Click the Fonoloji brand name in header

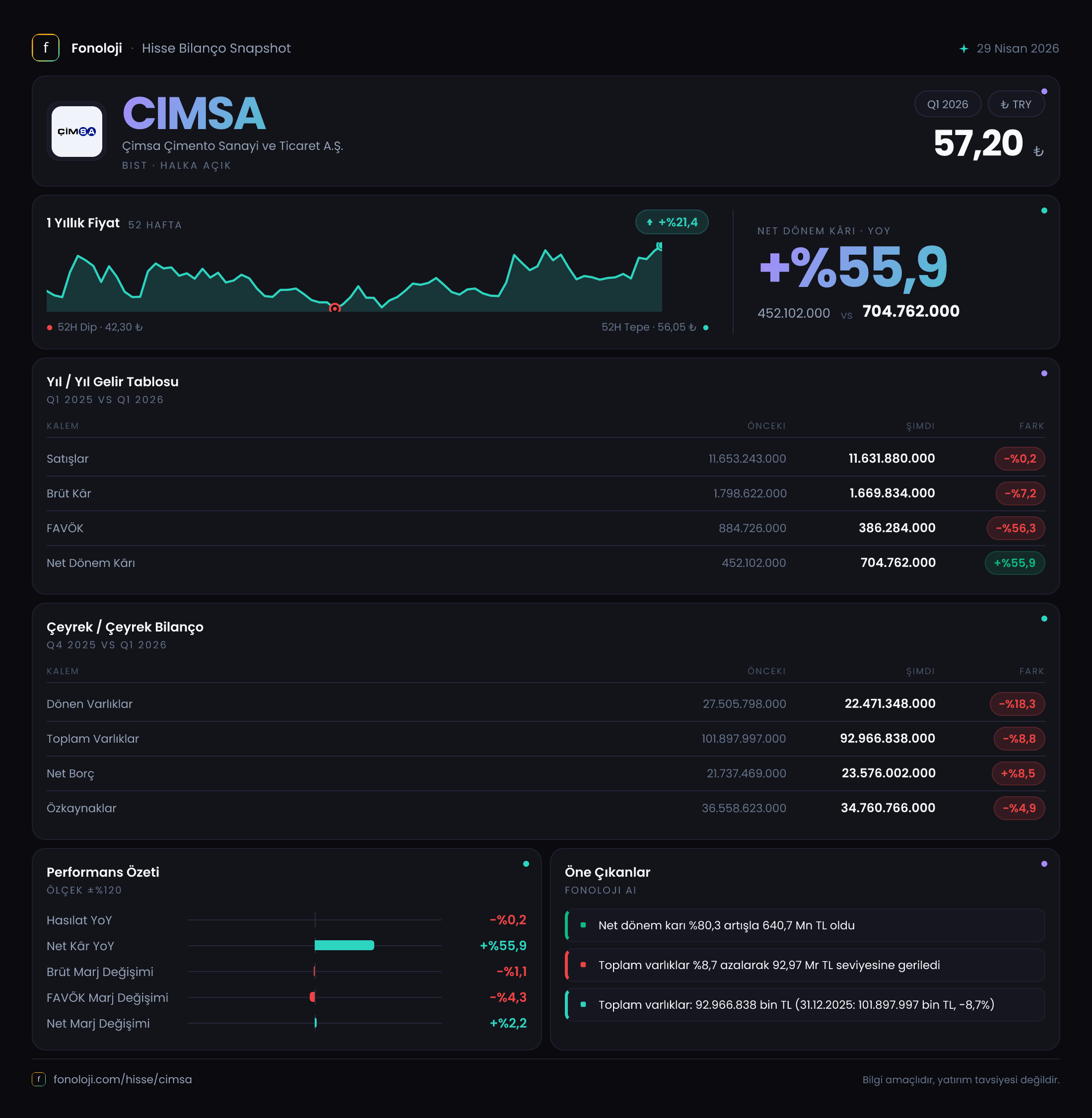pyautogui.click(x=96, y=48)
